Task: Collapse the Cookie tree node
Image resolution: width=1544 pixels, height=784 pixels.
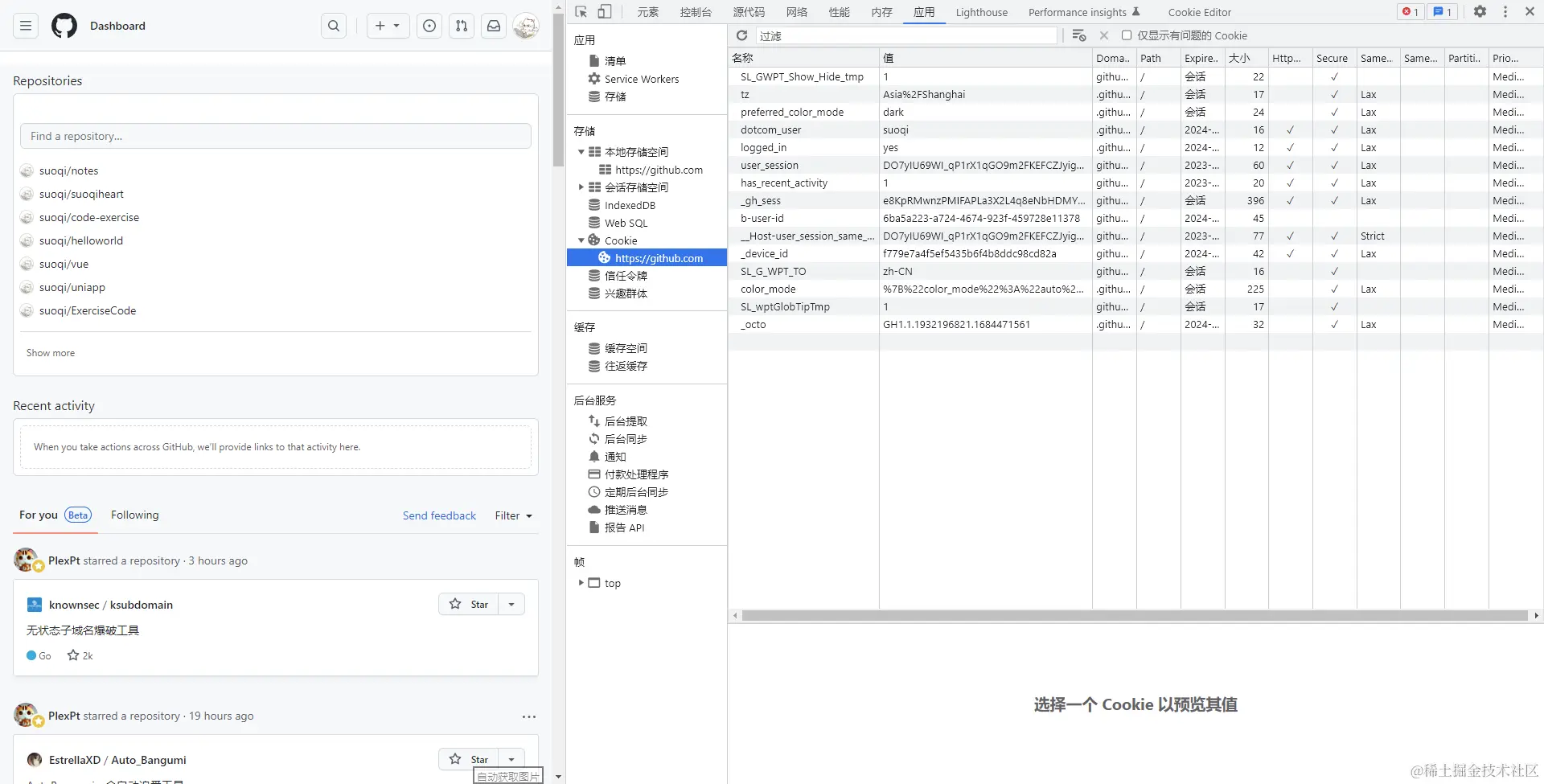Action: coord(581,240)
